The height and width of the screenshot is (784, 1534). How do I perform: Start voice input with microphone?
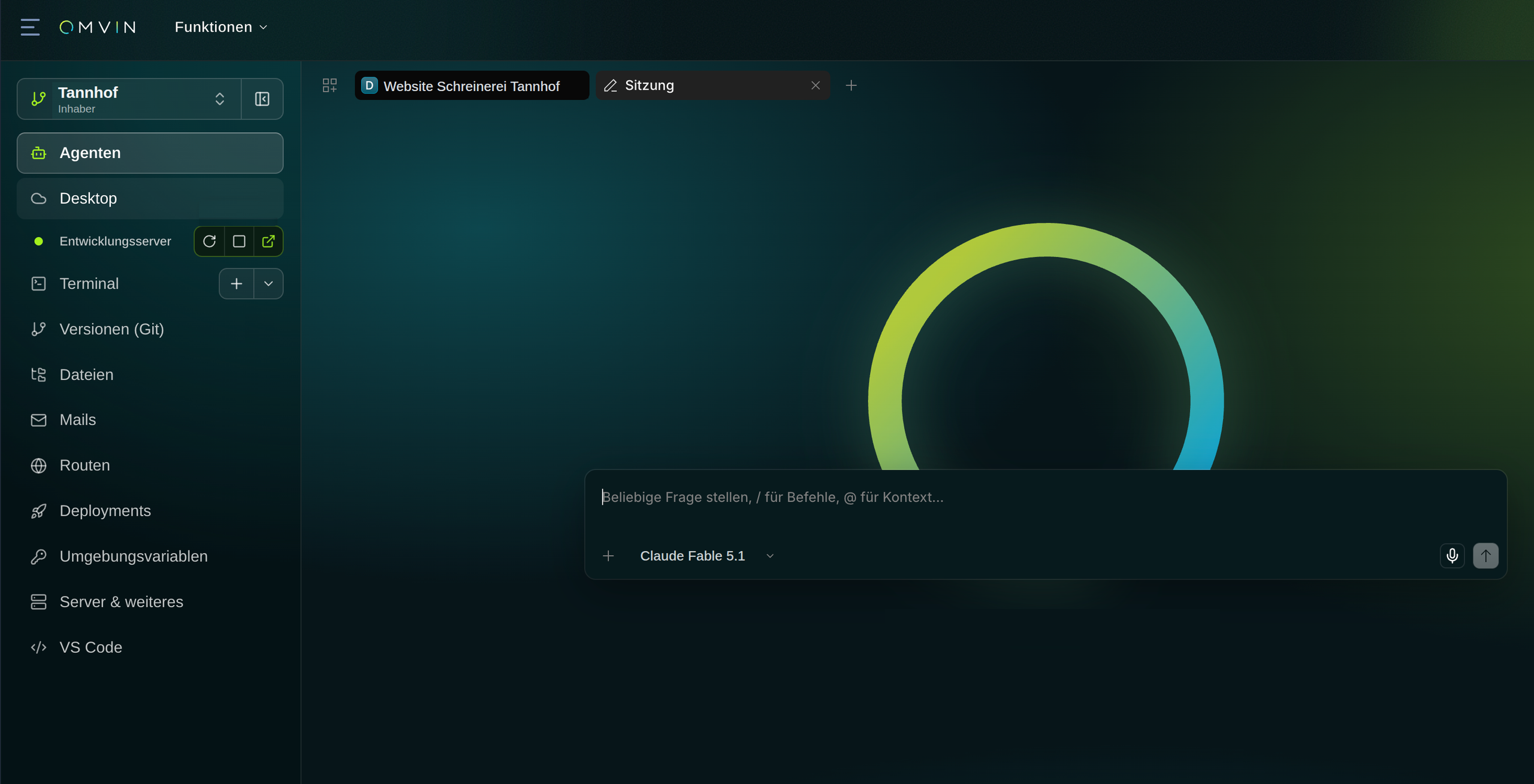click(1452, 556)
